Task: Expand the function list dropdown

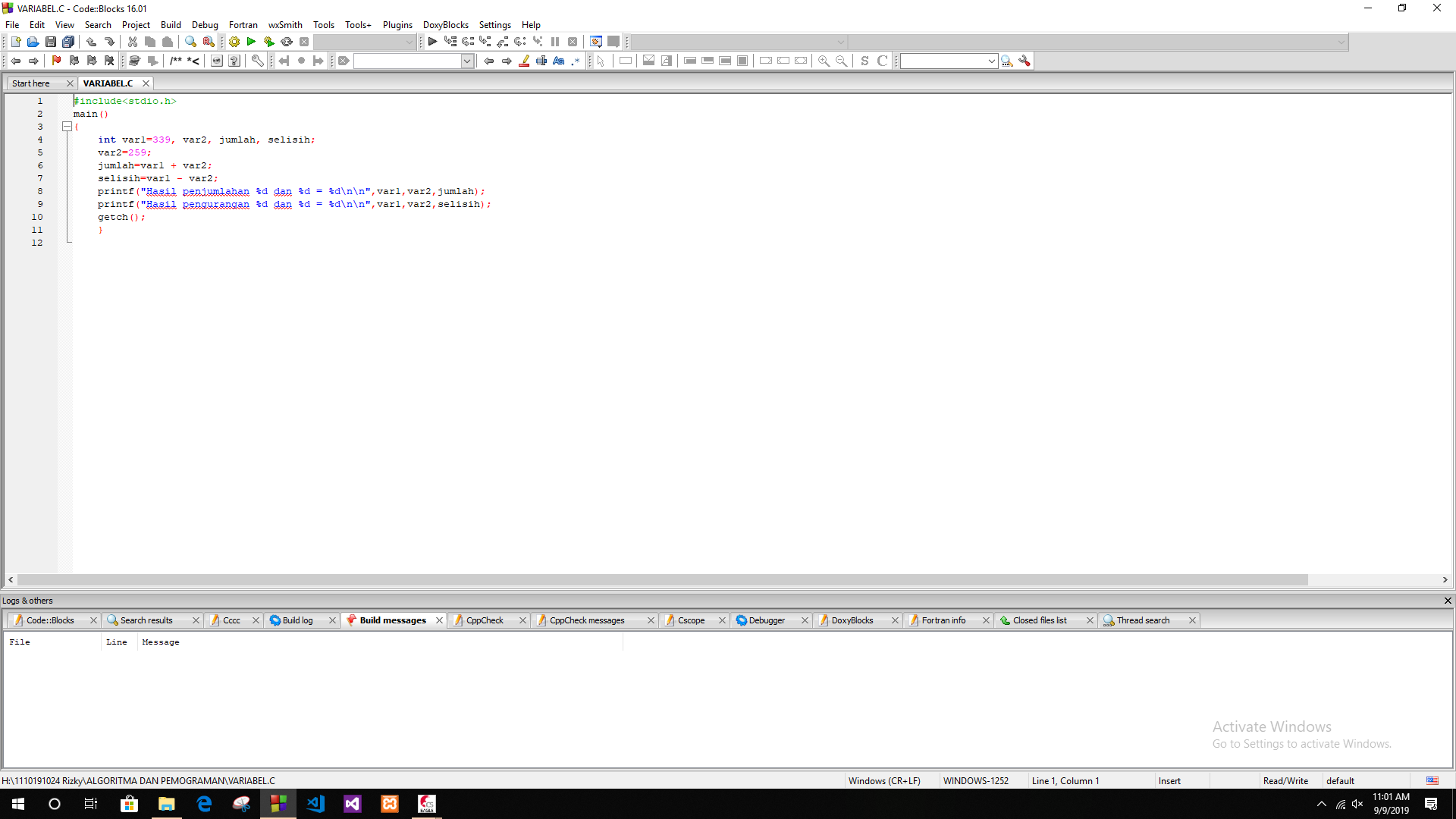Action: 1341,42
